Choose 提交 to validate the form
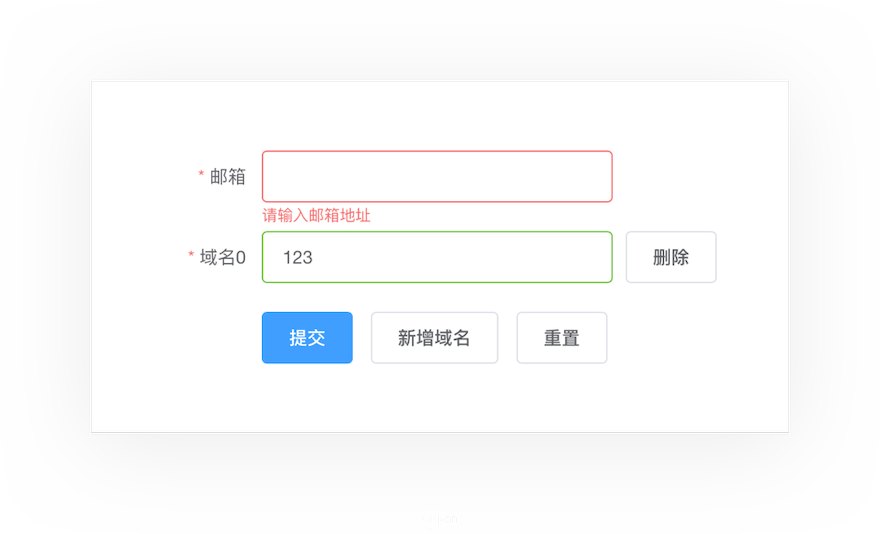 pyautogui.click(x=307, y=337)
